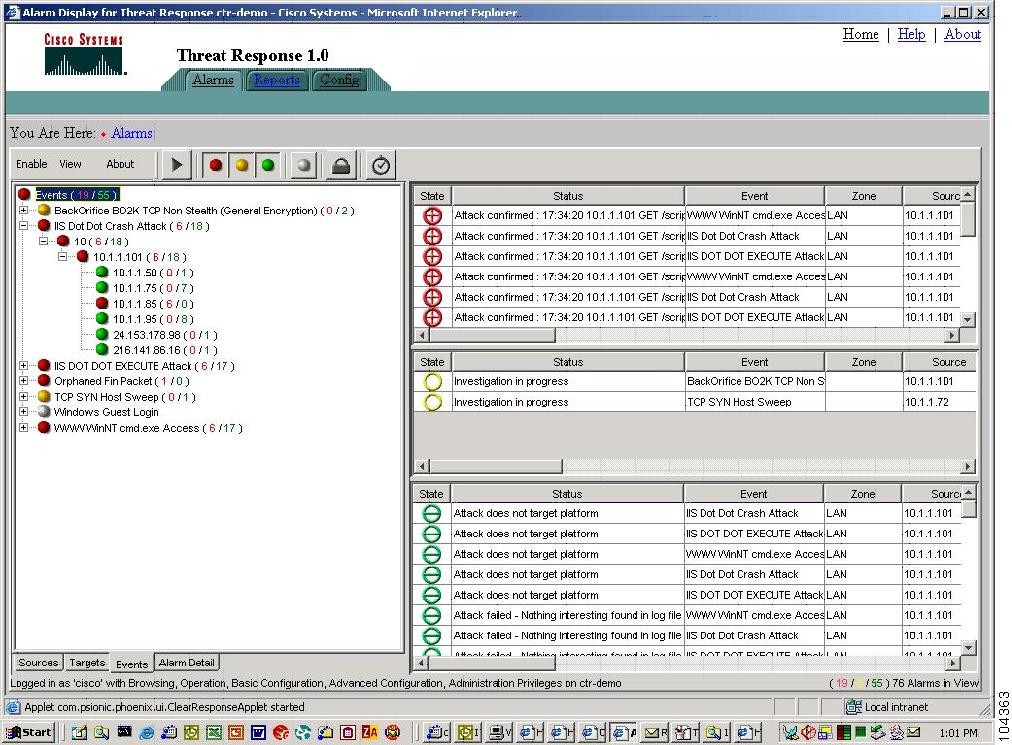Sort bottom alarm table by State column

point(431,494)
